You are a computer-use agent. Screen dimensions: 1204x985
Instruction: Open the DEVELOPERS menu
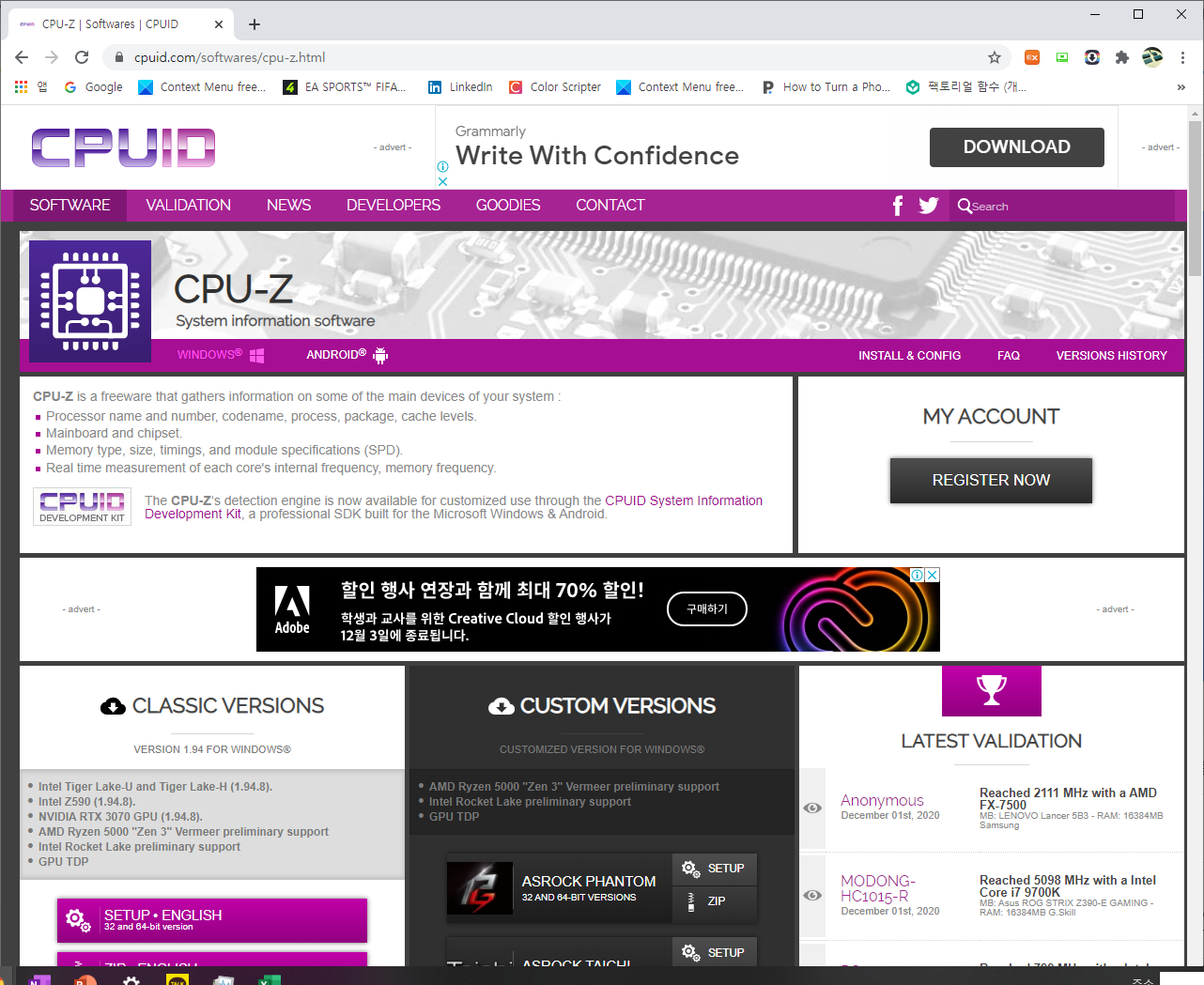coord(394,206)
